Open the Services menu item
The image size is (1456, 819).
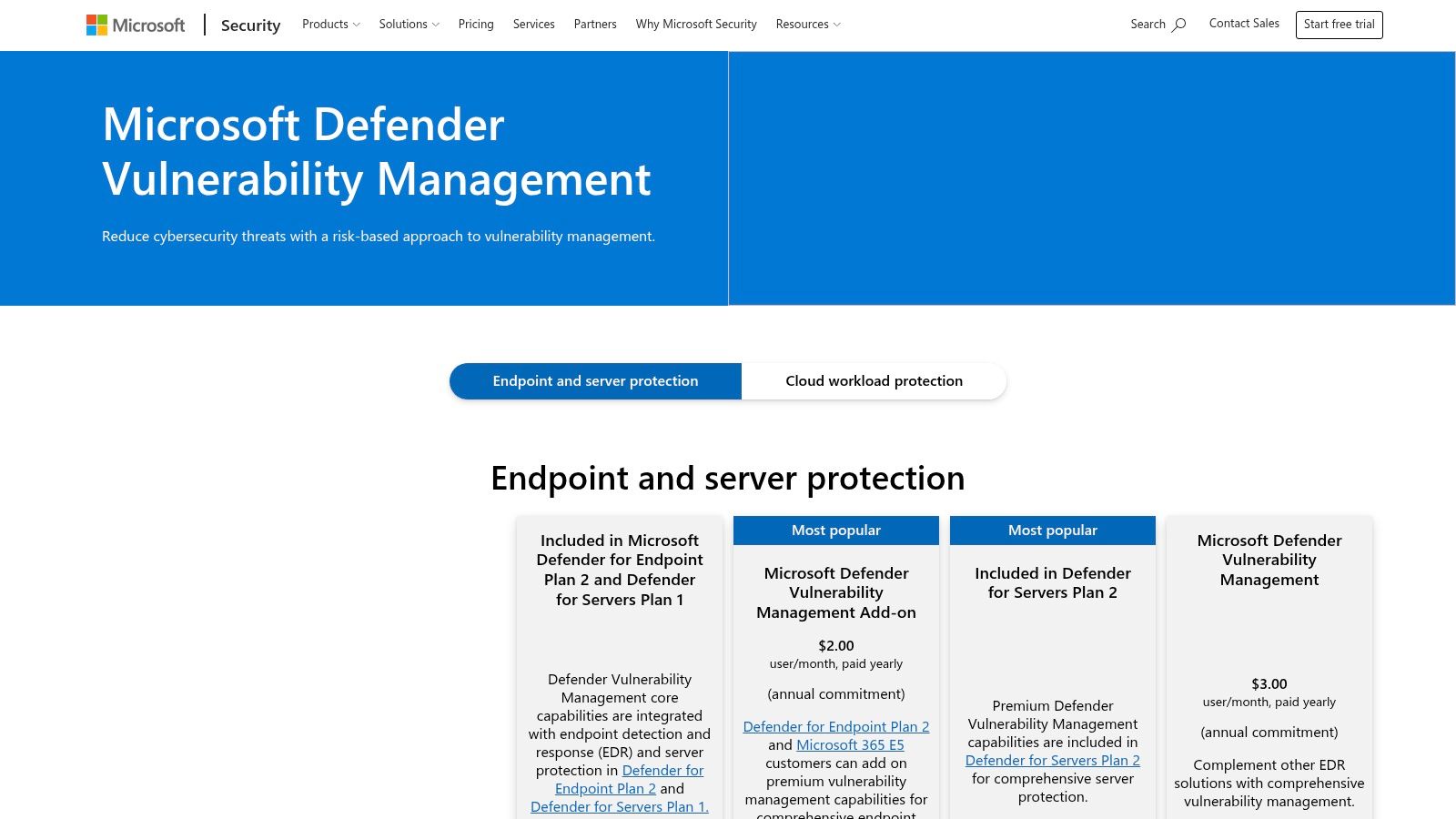(533, 24)
